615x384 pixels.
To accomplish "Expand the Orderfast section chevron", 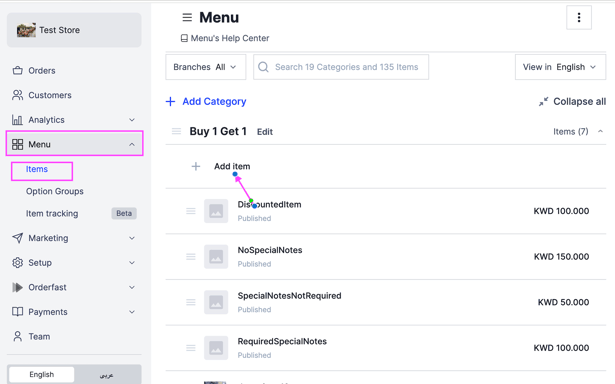I will point(132,287).
